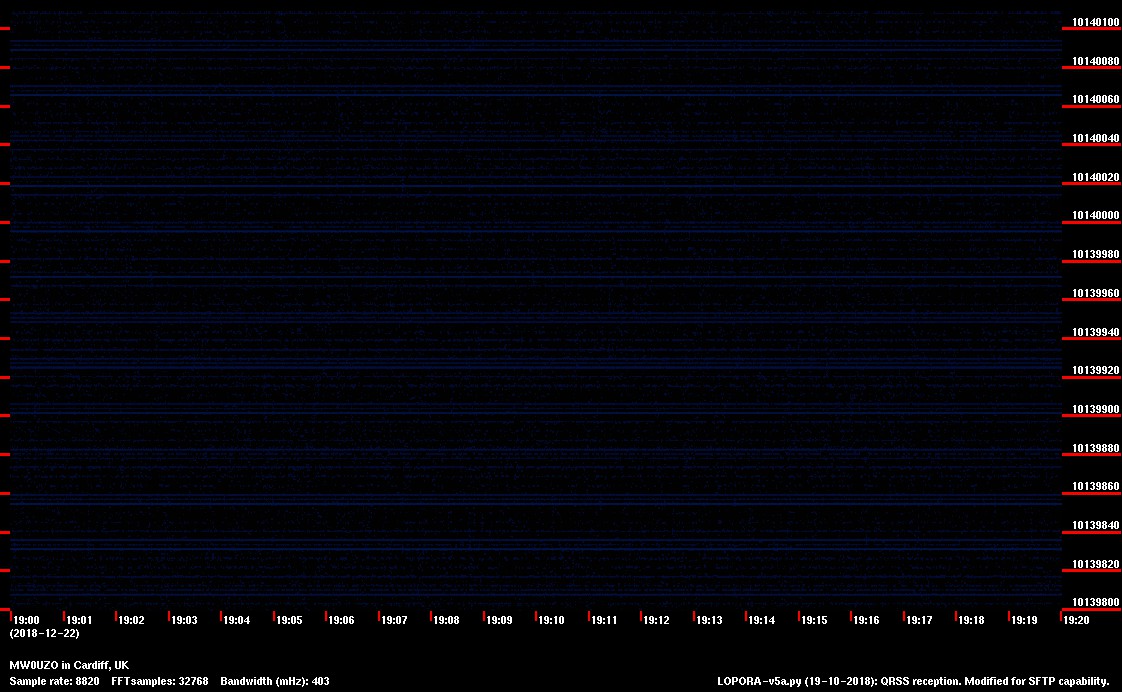Click the Sample rate: 8820 text
This screenshot has width=1122, height=692.
click(54, 681)
